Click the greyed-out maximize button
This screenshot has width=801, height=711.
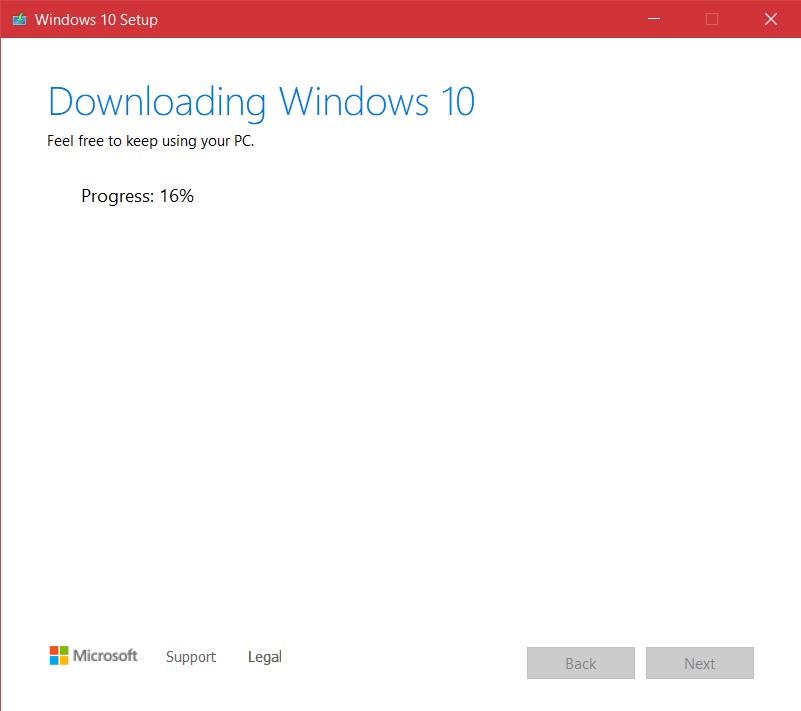click(x=712, y=19)
